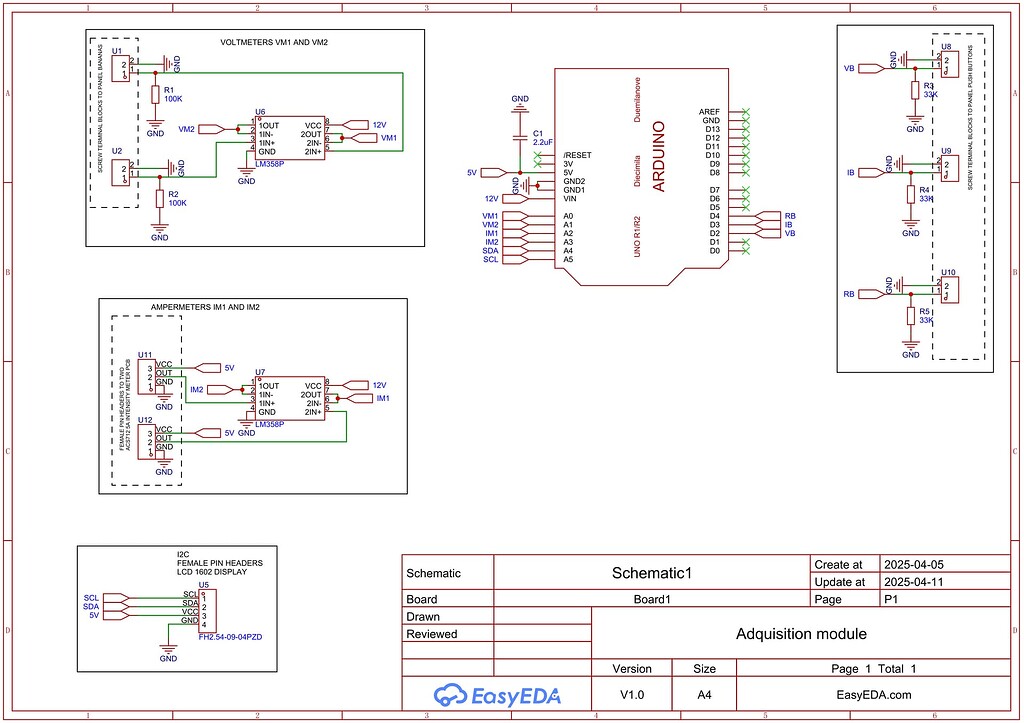Click the 'Drawn' field in title block

(423, 617)
